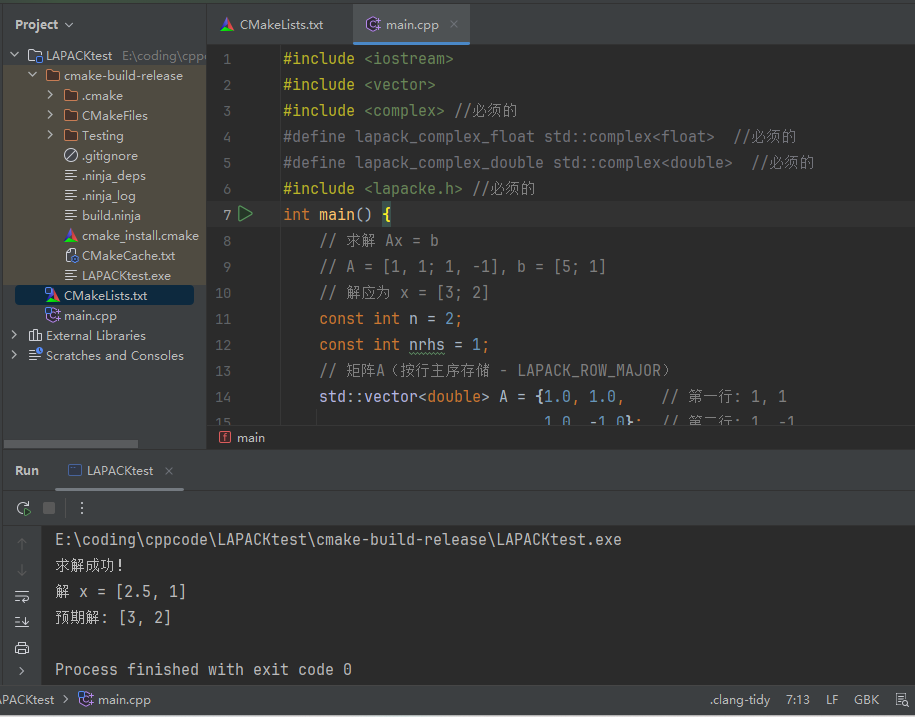The width and height of the screenshot is (915, 717).
Task: Open more options in the Run toolbar
Action: pyautogui.click(x=82, y=508)
